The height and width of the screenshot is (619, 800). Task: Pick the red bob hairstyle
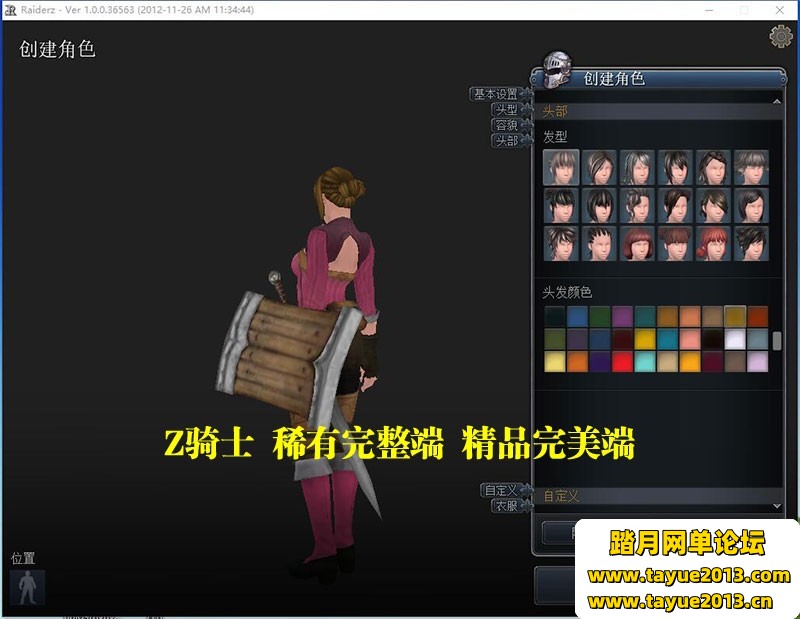[x=637, y=243]
